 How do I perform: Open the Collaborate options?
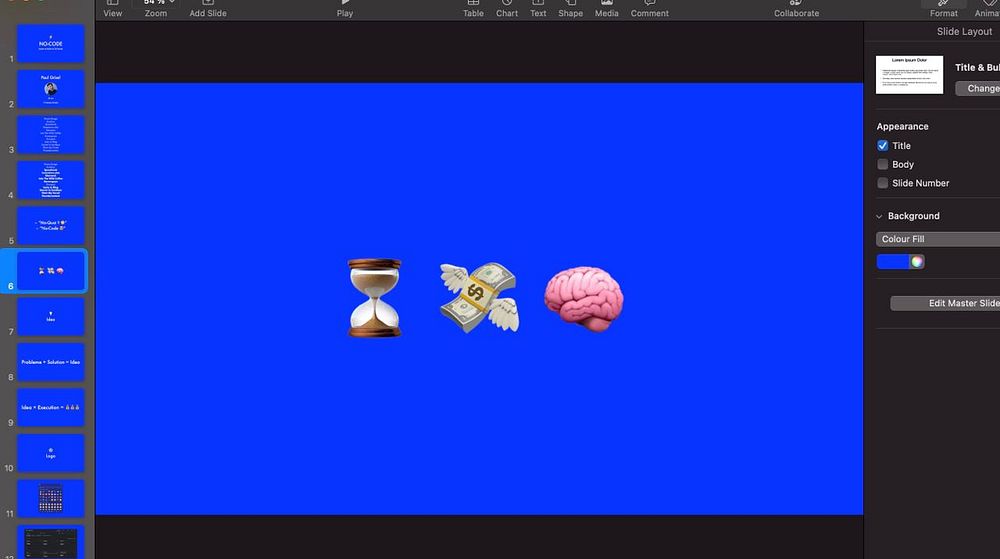[797, 8]
